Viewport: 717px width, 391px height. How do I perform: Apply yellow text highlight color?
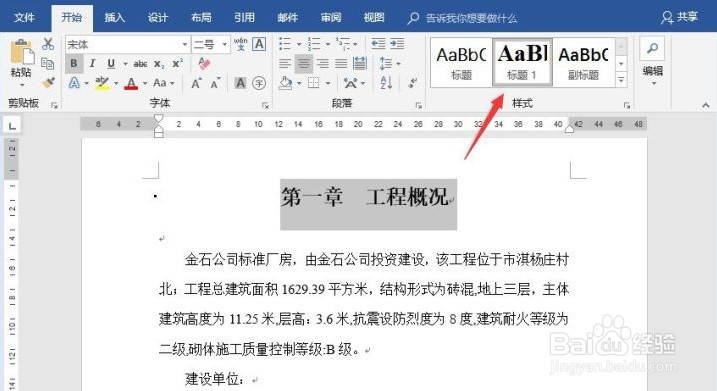pyautogui.click(x=102, y=83)
